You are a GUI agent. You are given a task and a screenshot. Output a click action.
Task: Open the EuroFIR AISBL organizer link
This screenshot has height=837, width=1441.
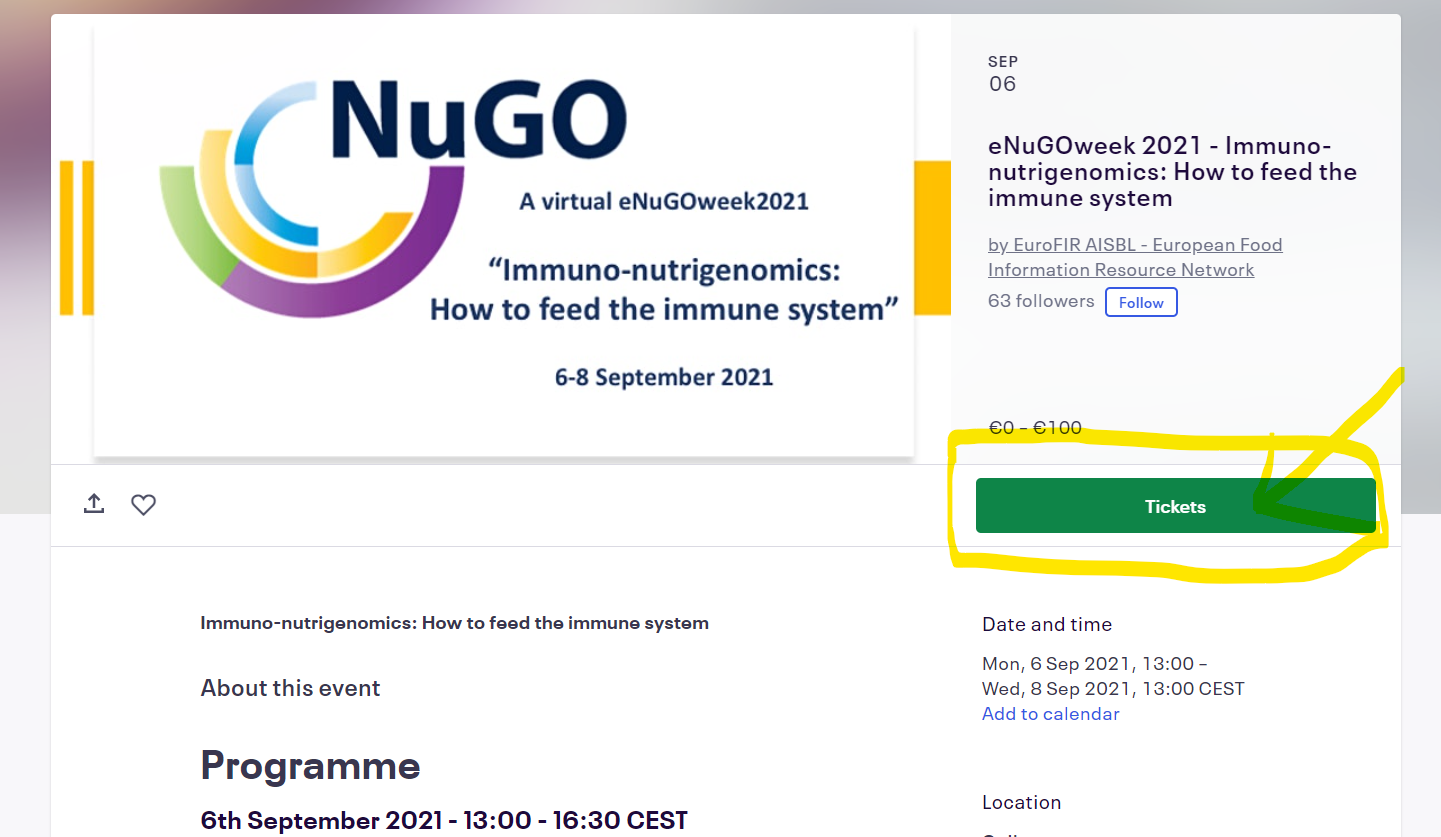coord(1135,257)
